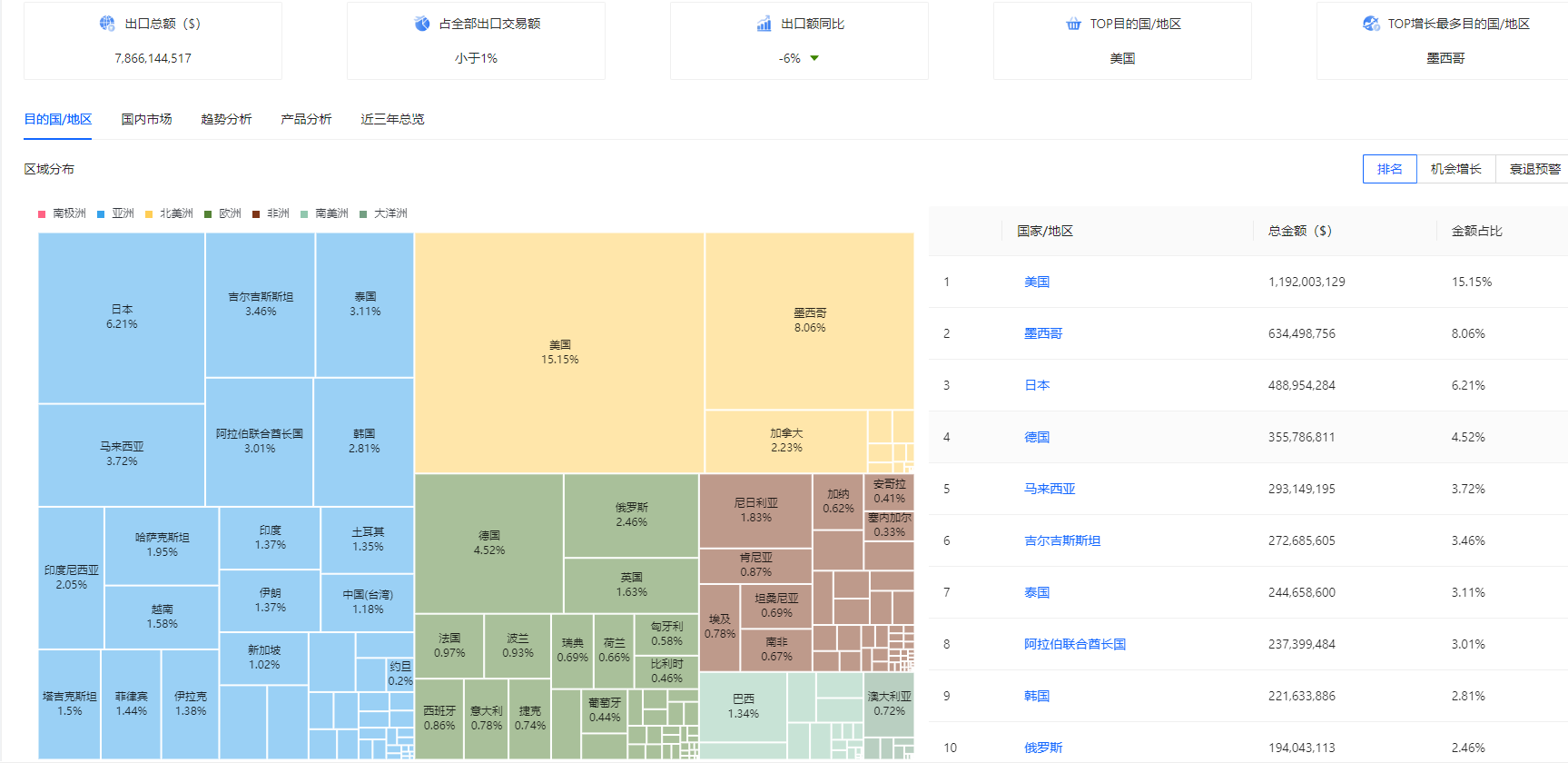Open the 泰国 link in the ranking table

click(x=1037, y=592)
